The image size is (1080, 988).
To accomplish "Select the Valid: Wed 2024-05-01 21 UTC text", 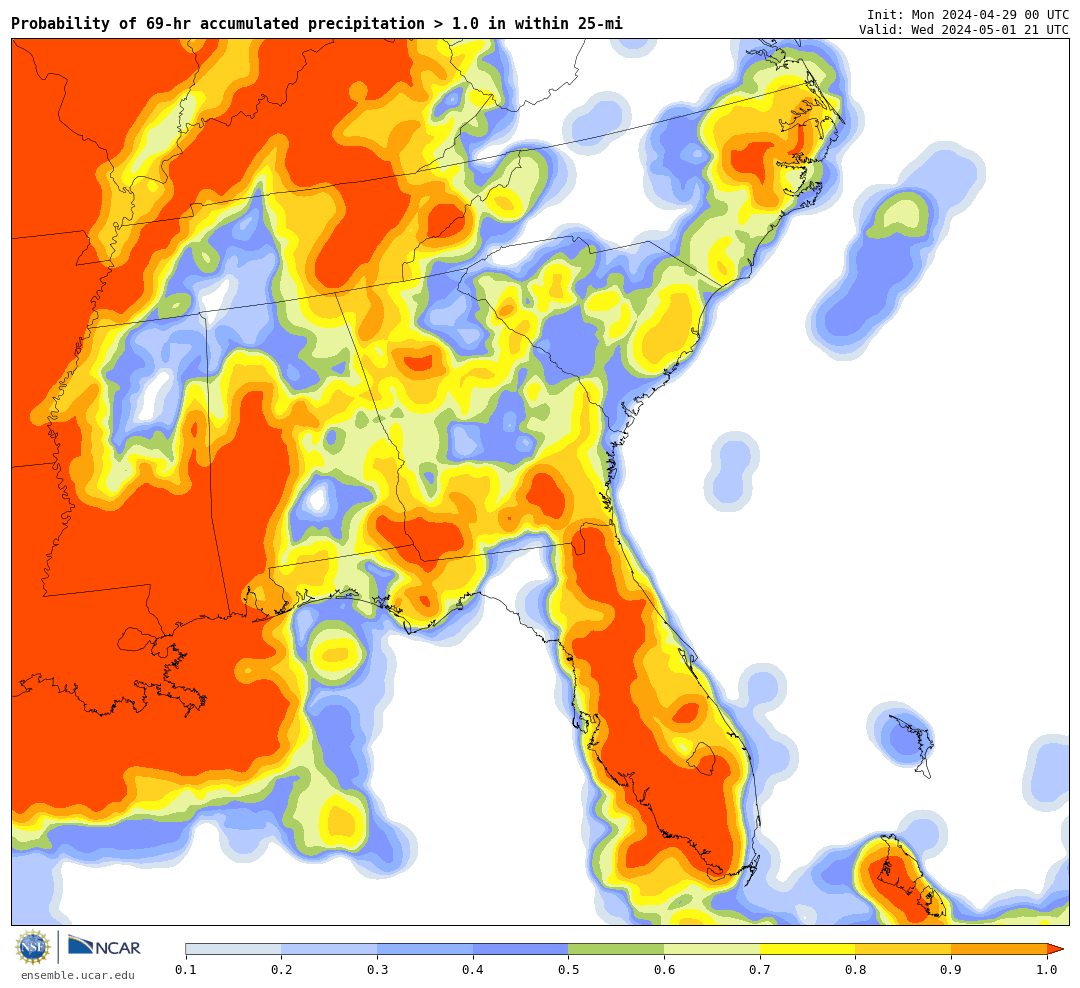I will [964, 30].
